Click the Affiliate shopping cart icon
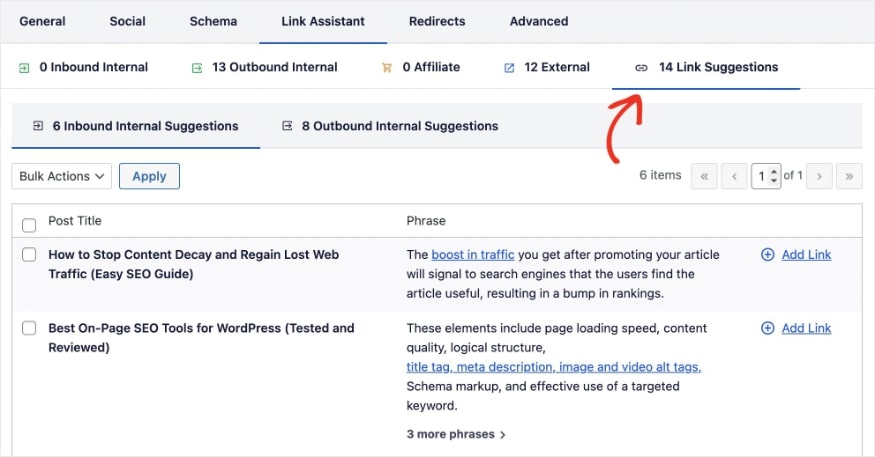The height and width of the screenshot is (457, 875). pos(387,68)
